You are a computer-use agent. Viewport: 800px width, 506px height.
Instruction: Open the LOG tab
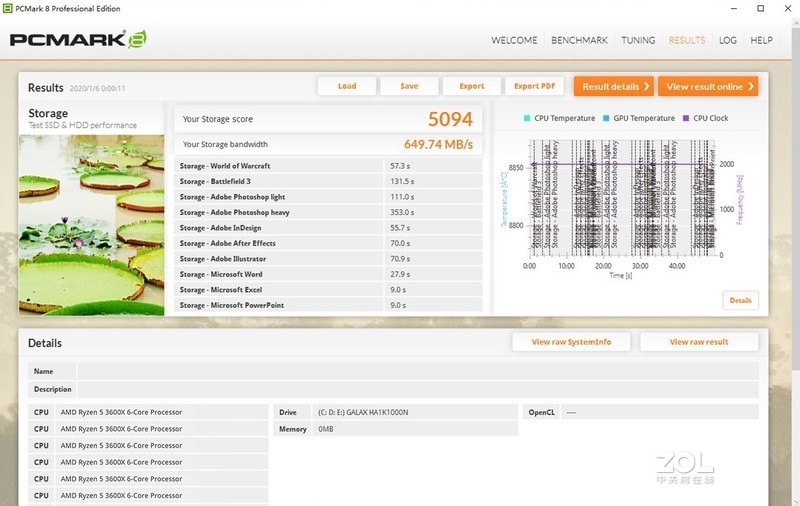point(728,40)
